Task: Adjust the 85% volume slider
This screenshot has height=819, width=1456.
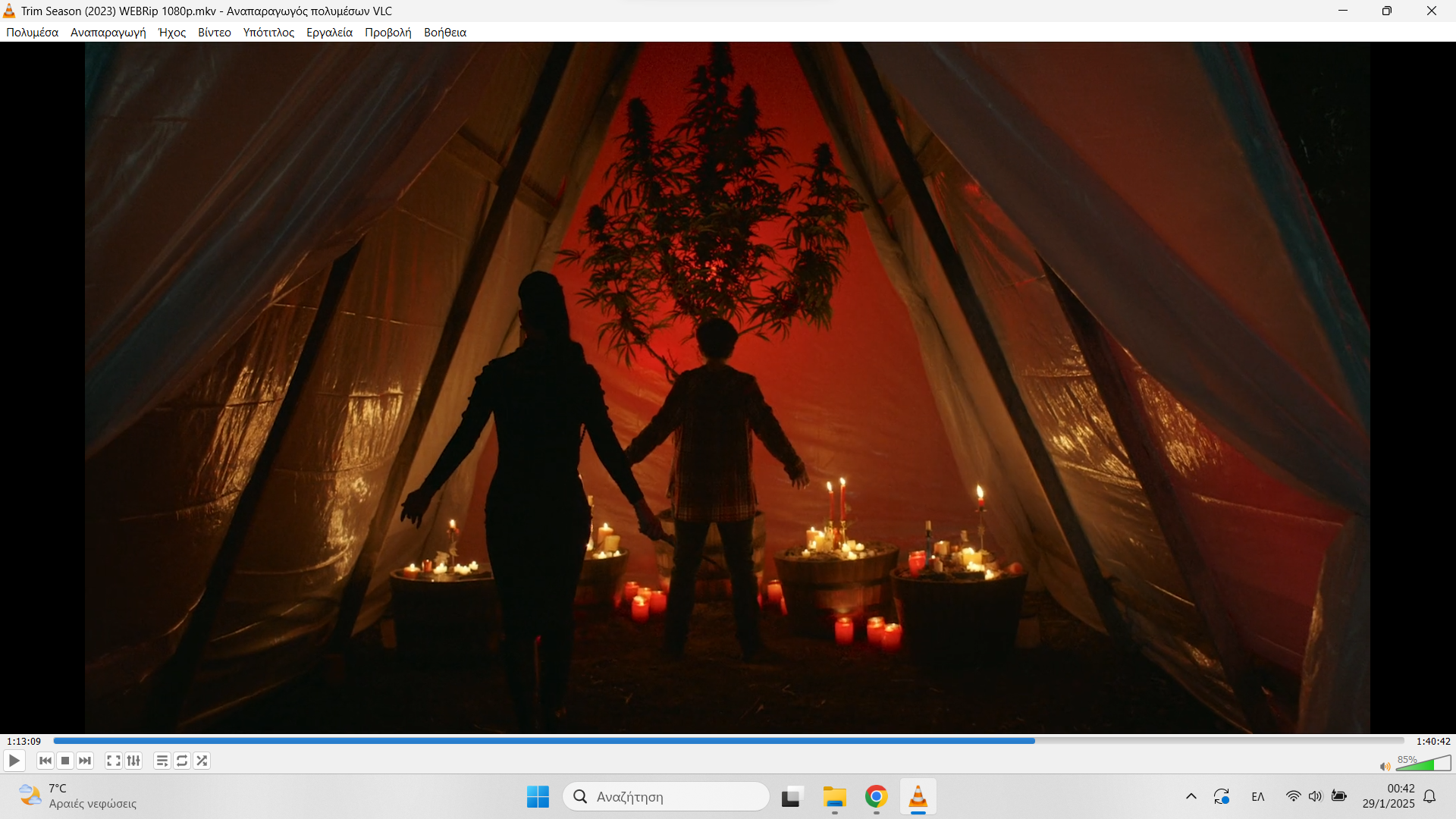Action: (x=1423, y=764)
